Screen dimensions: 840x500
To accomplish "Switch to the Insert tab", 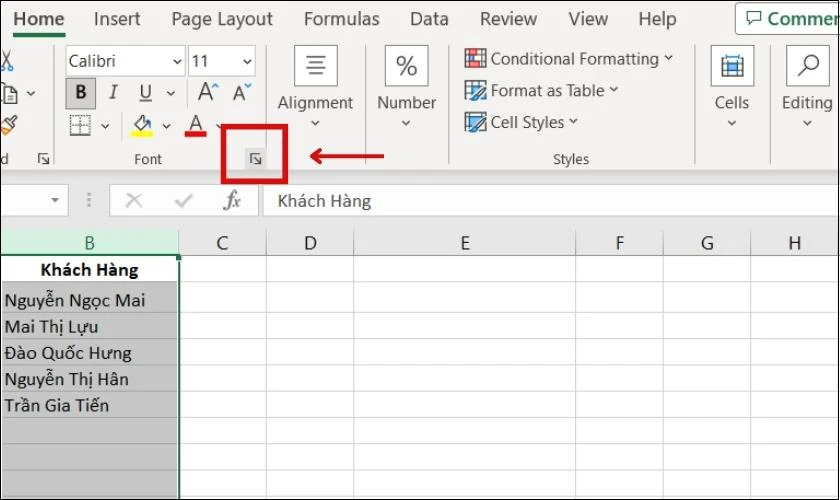I will (117, 19).
